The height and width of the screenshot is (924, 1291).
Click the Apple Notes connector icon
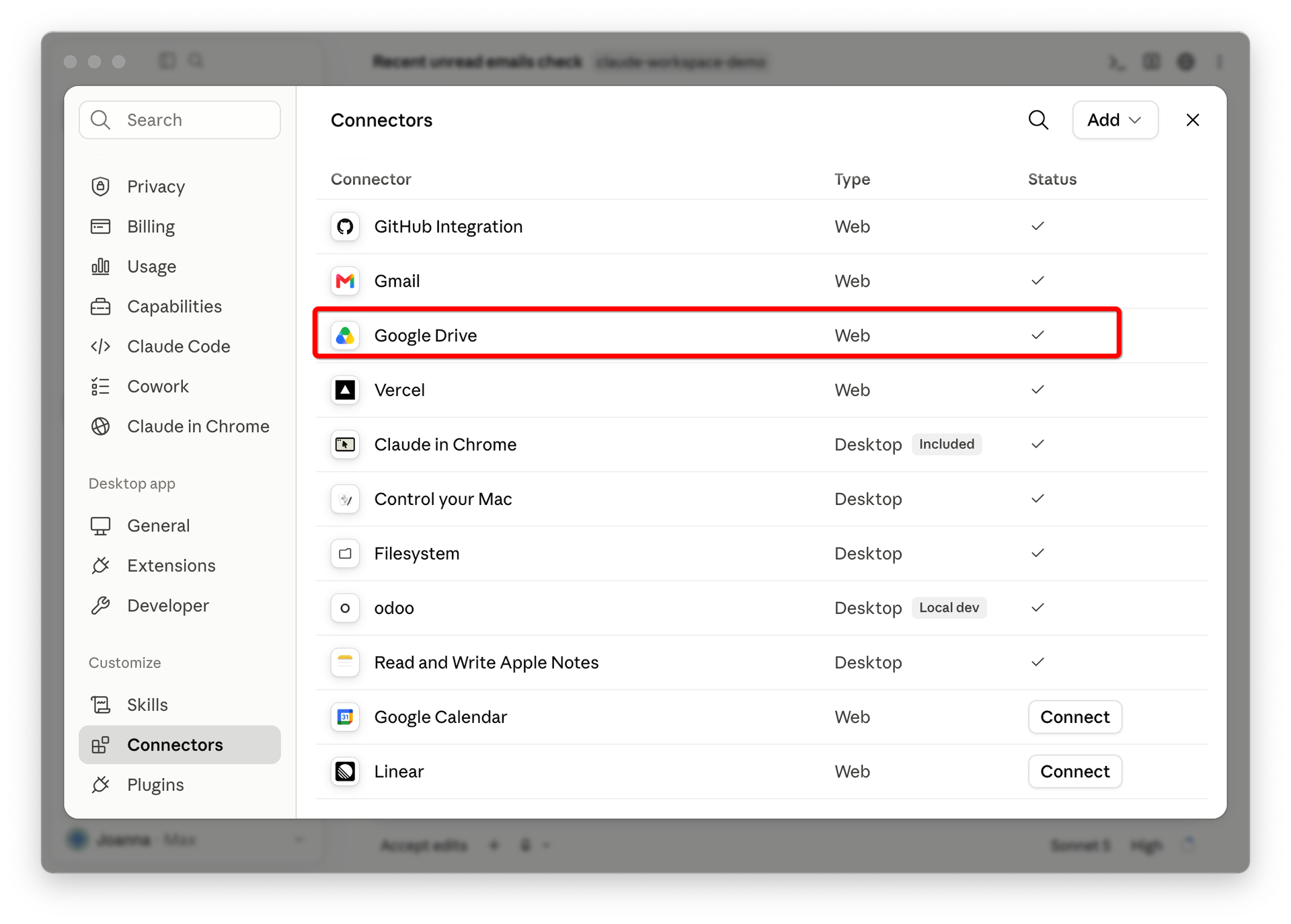tap(345, 662)
